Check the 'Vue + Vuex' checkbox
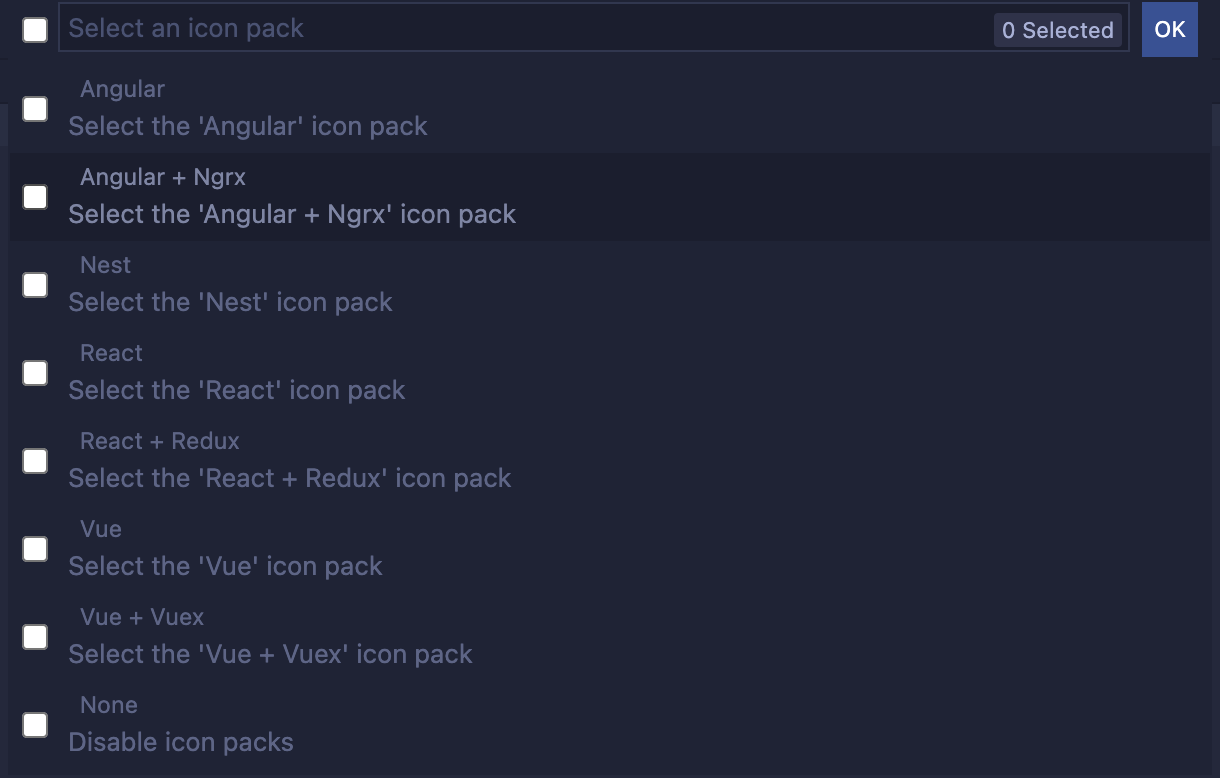The height and width of the screenshot is (778, 1220). coord(34,637)
